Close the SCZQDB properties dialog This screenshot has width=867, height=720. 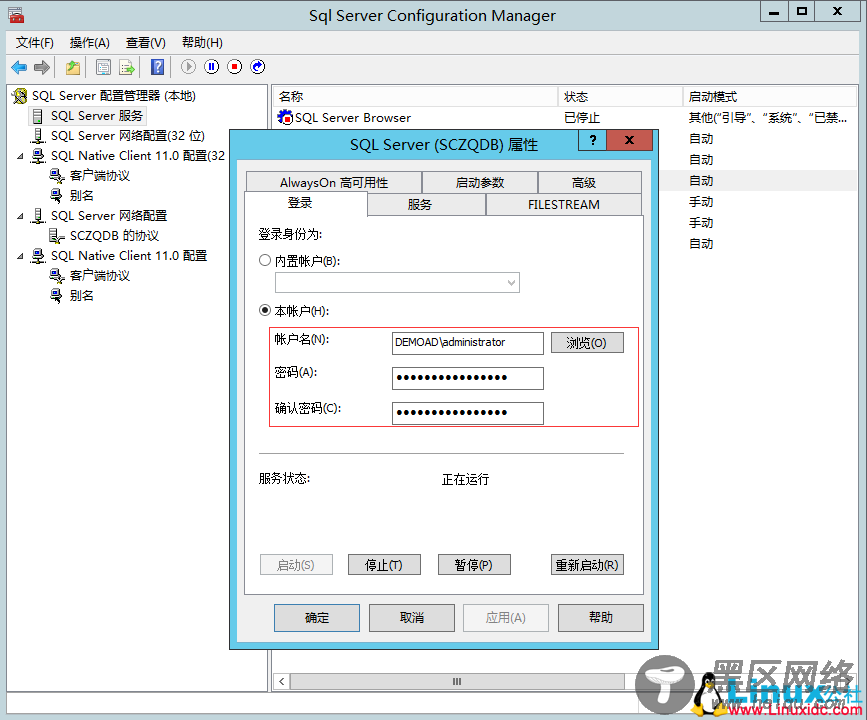629,140
